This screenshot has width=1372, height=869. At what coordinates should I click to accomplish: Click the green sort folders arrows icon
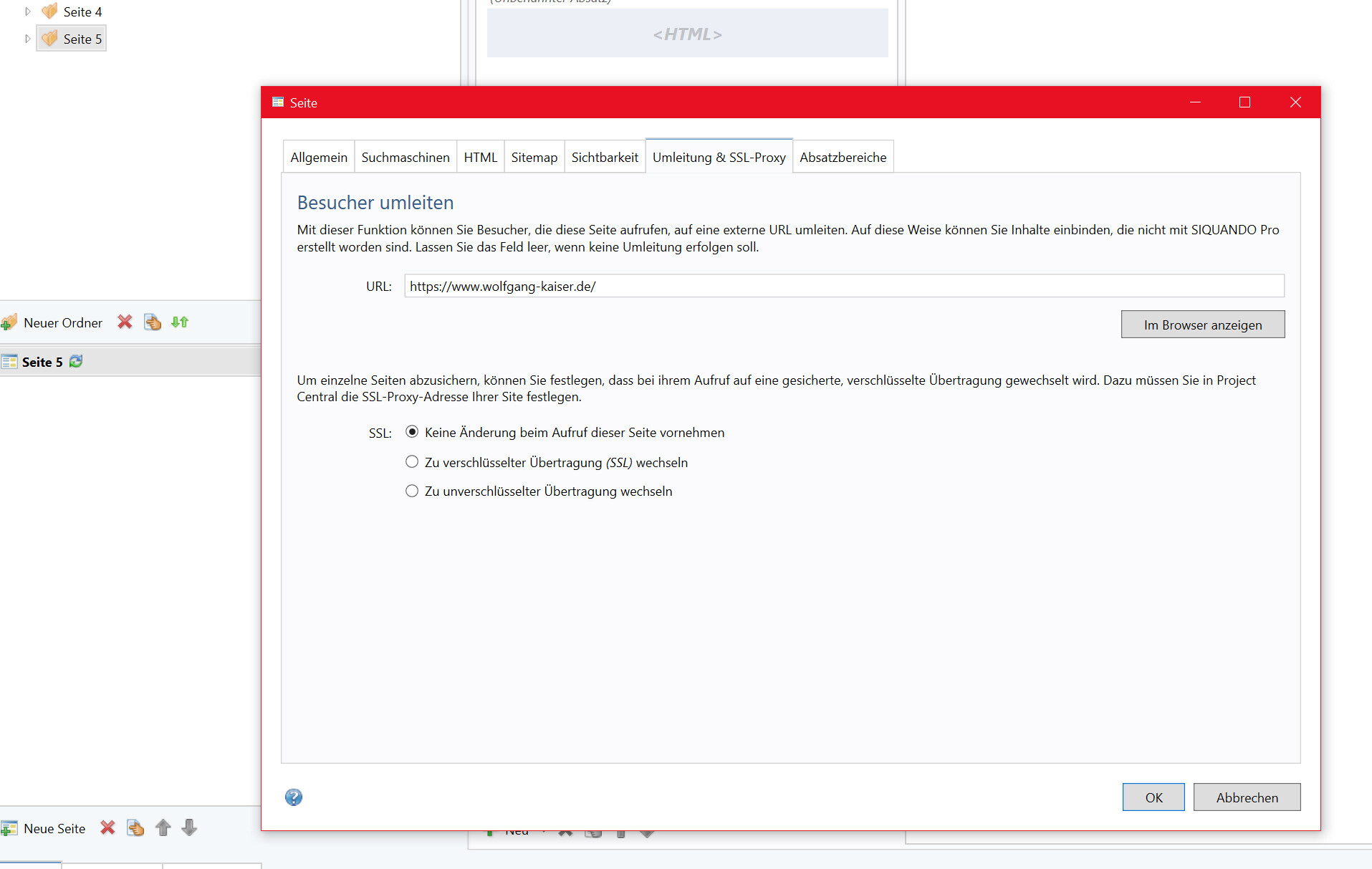[180, 322]
